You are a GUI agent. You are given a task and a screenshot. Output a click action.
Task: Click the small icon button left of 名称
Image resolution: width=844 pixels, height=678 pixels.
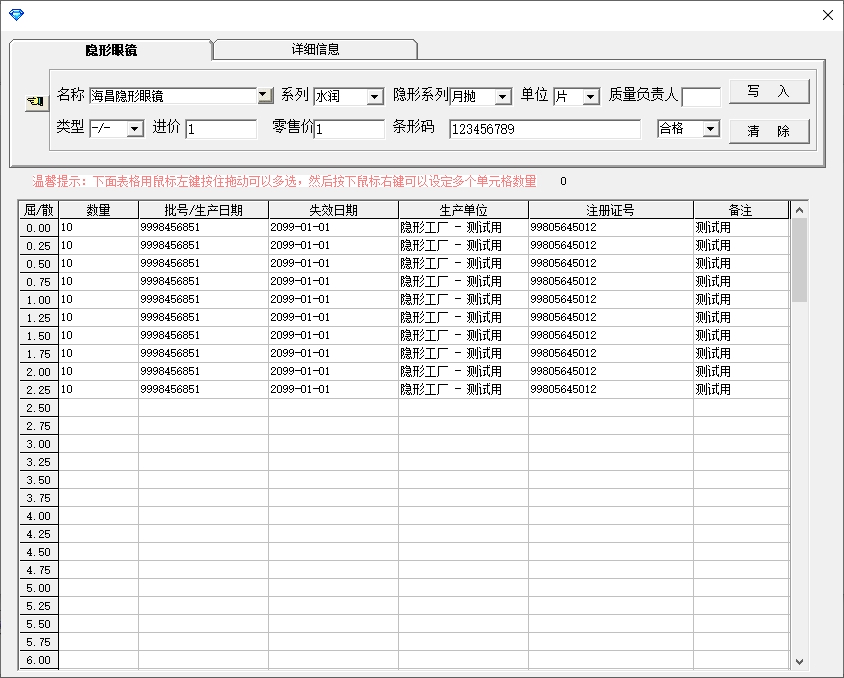pos(35,101)
